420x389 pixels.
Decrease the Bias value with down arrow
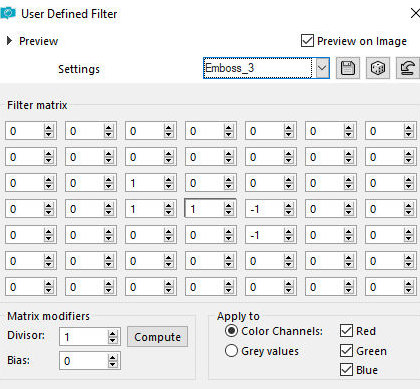click(113, 365)
